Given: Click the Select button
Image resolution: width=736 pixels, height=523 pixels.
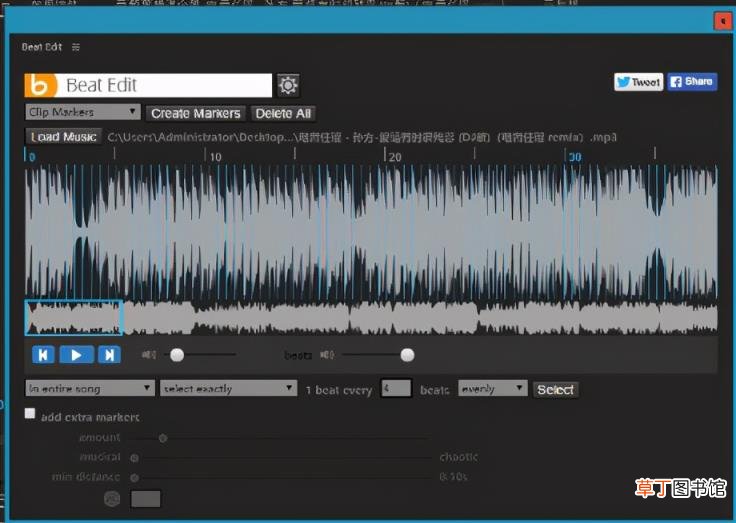Looking at the screenshot, I should click(555, 390).
